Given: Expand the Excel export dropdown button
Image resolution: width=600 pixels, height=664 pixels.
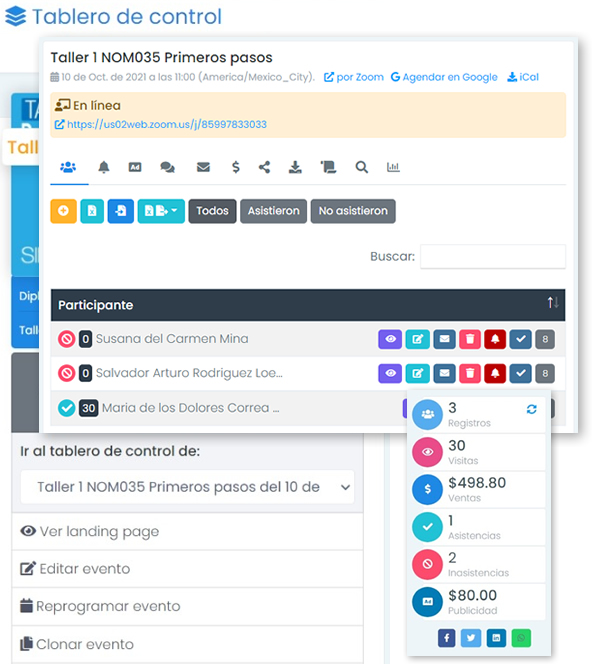Looking at the screenshot, I should [161, 211].
